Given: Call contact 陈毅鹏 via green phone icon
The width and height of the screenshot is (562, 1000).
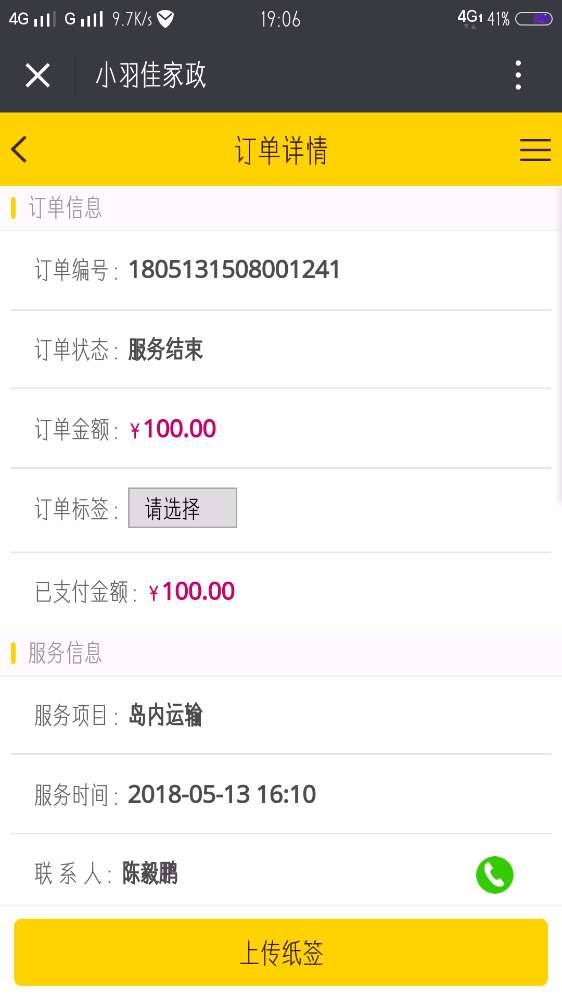Looking at the screenshot, I should [494, 874].
